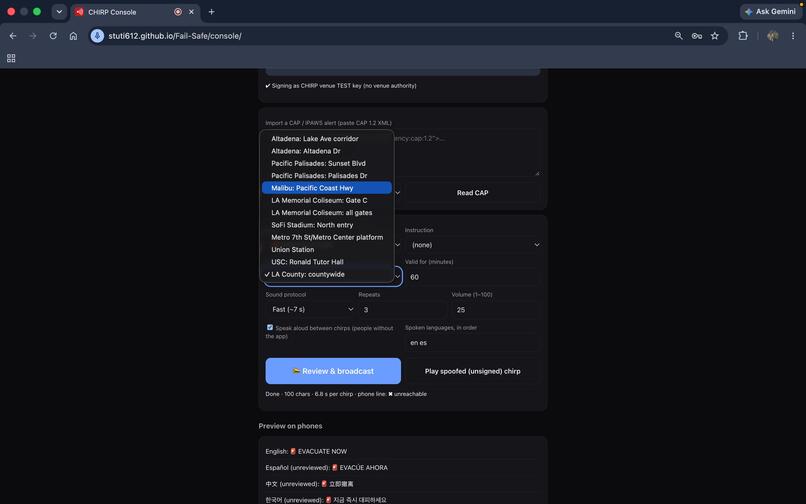Click Play spoofed (unsigned) chirp
Image resolution: width=806 pixels, height=504 pixels.
coord(472,371)
